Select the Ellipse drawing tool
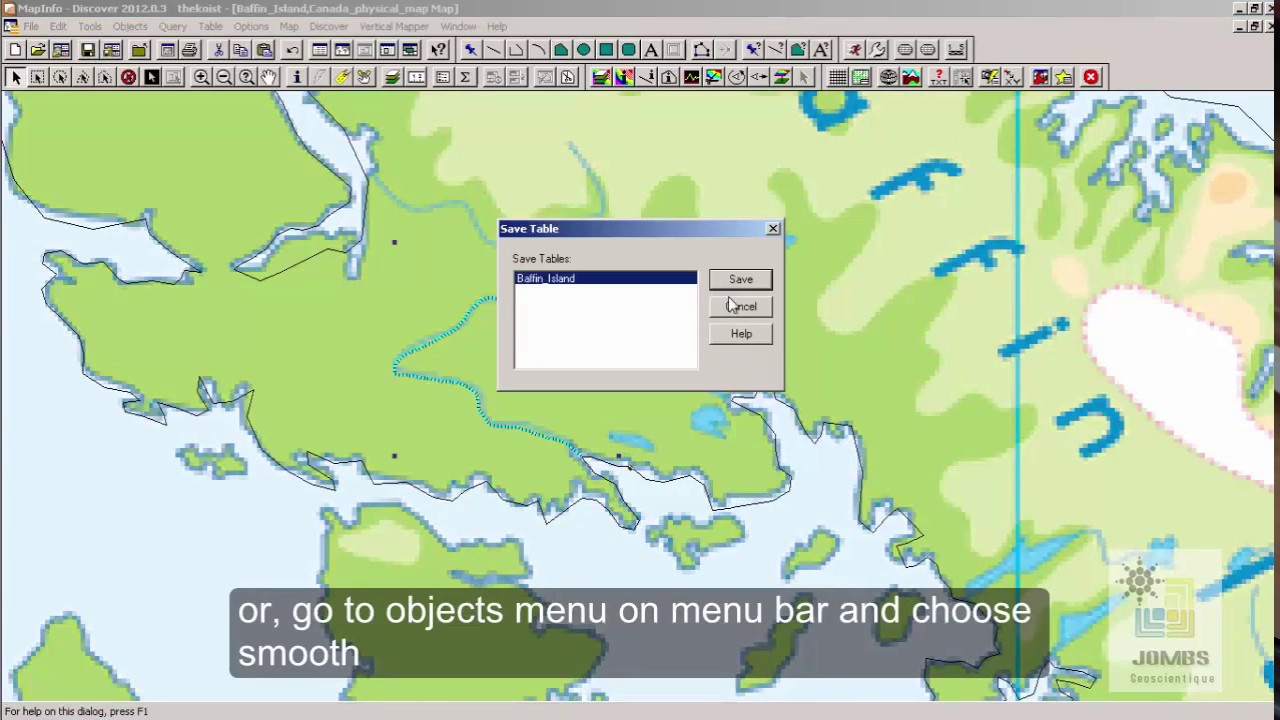The width and height of the screenshot is (1280, 720). pos(583,50)
